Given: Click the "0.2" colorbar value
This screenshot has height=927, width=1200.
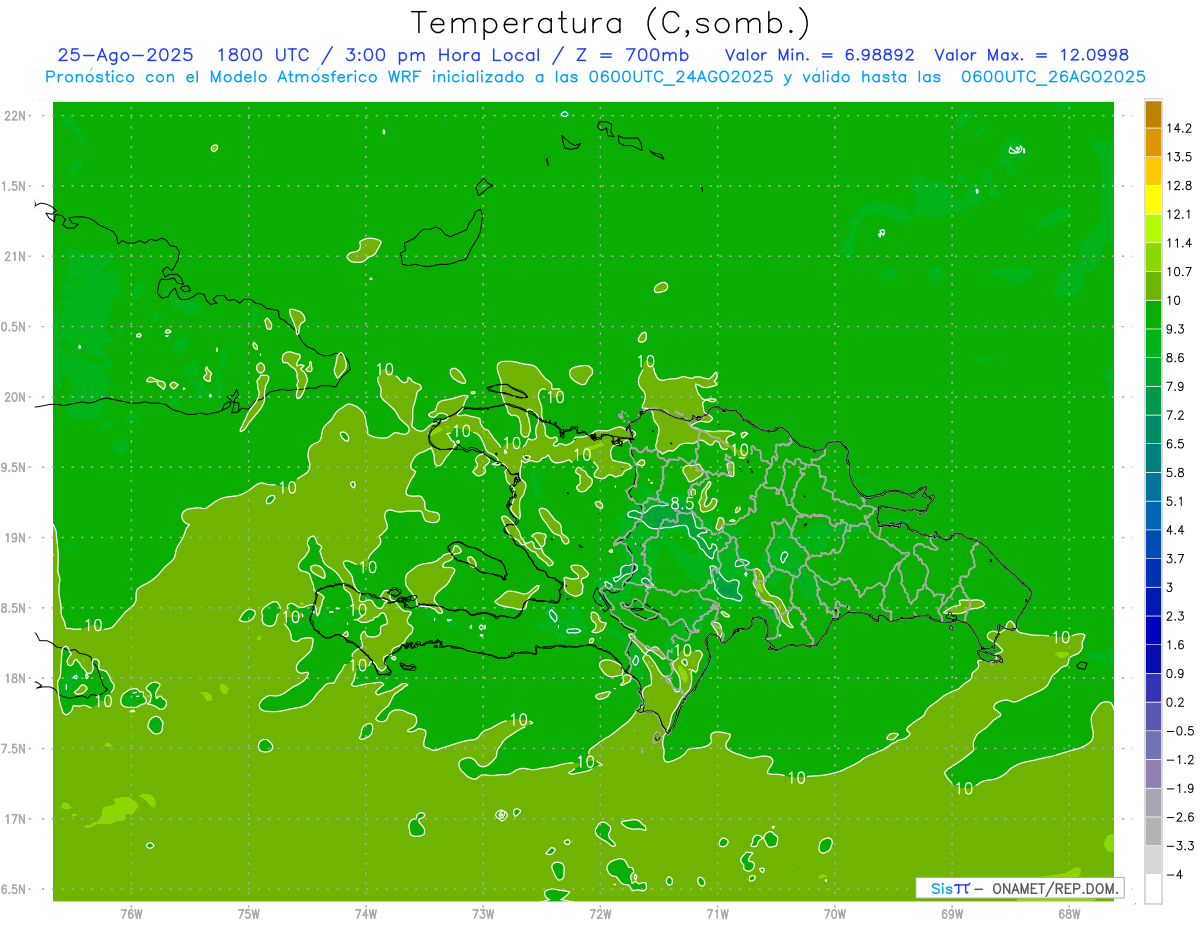Looking at the screenshot, I should pyautogui.click(x=1175, y=702).
